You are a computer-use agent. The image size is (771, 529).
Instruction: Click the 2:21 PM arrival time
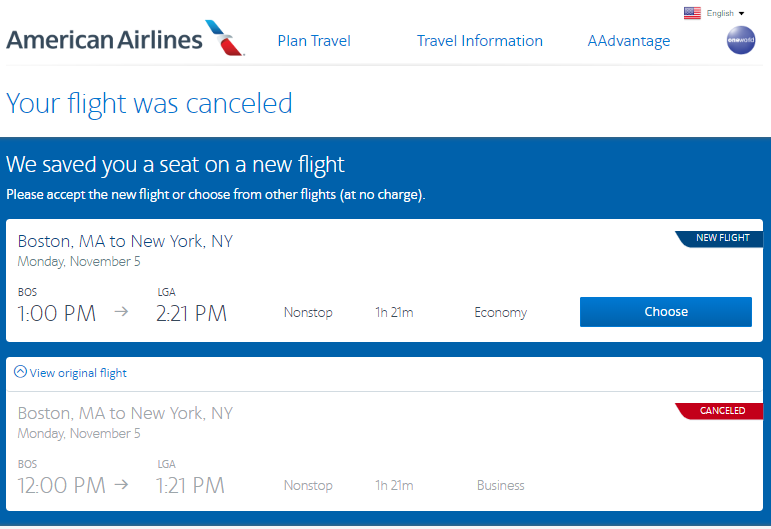[x=191, y=313]
